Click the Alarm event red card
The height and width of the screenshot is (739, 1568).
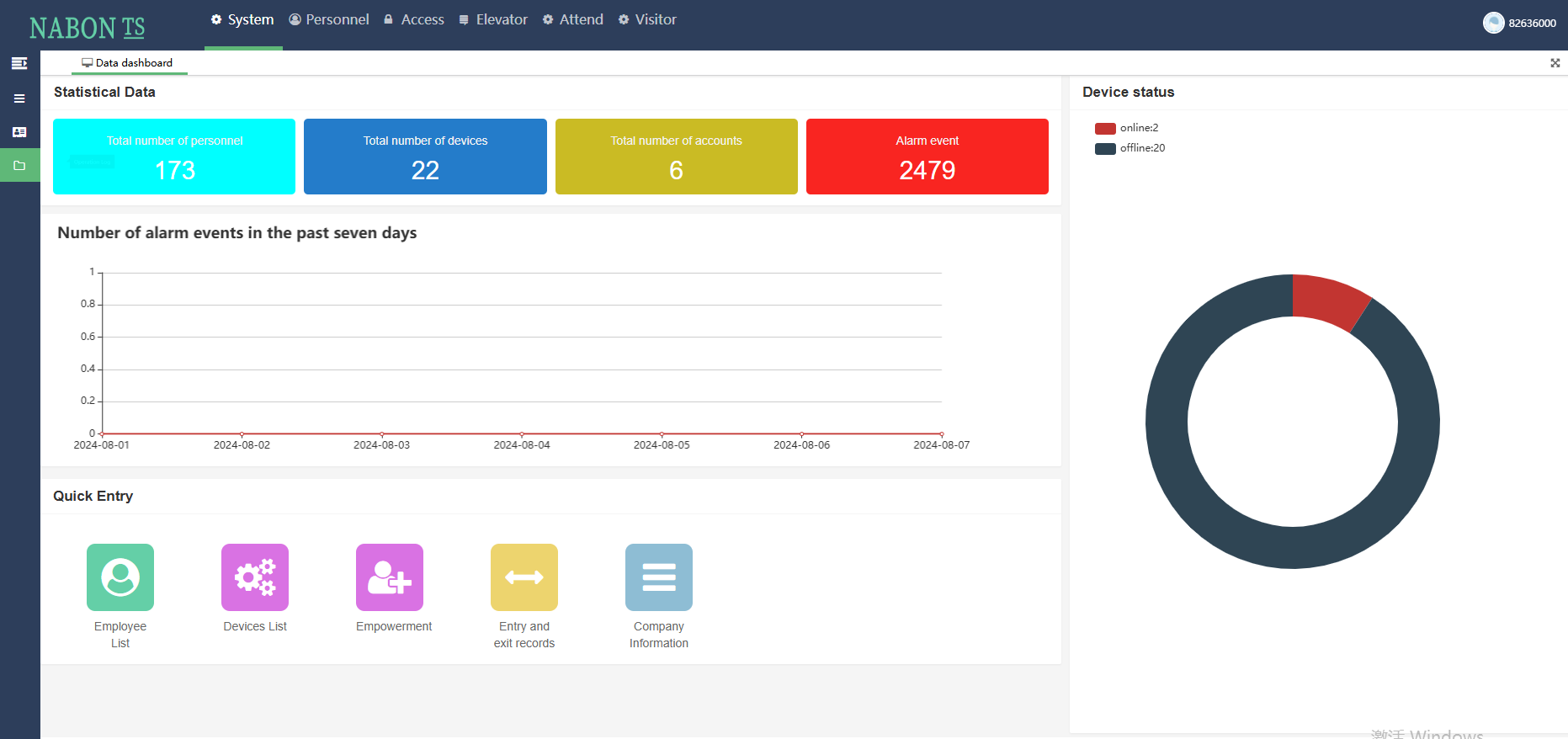click(927, 157)
